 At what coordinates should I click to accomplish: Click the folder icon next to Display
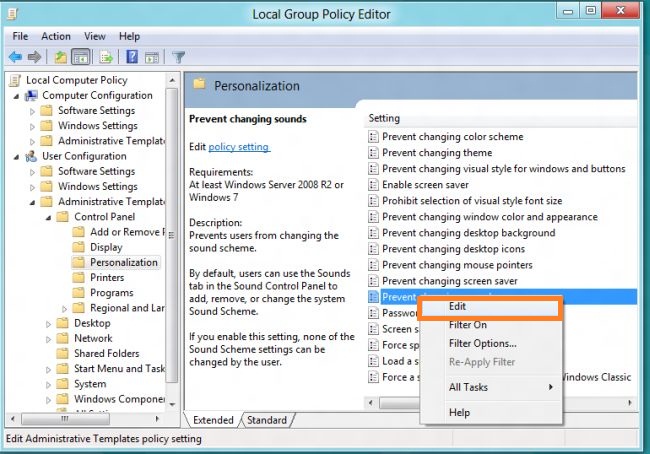click(78, 247)
